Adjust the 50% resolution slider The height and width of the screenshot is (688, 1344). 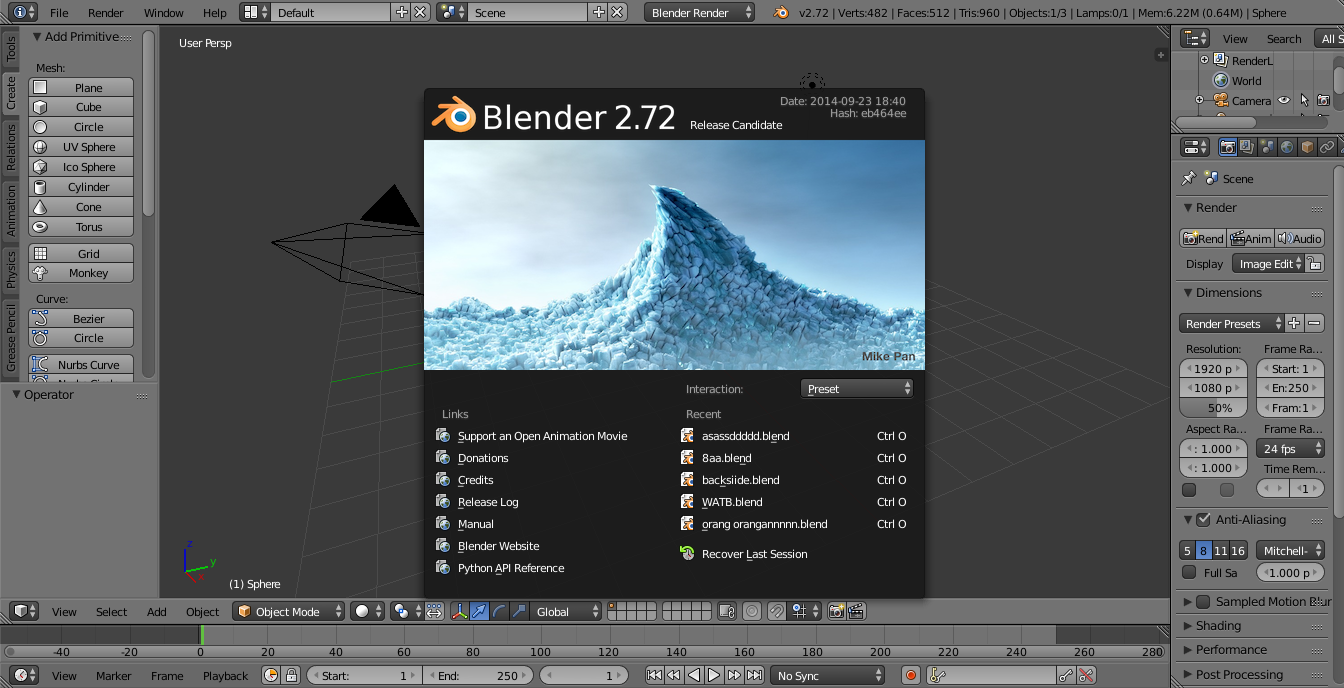tap(1212, 408)
